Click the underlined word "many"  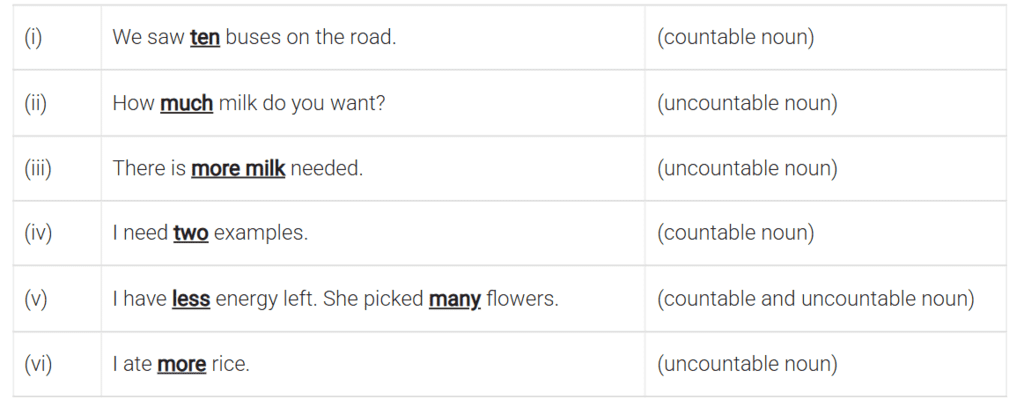pos(455,299)
